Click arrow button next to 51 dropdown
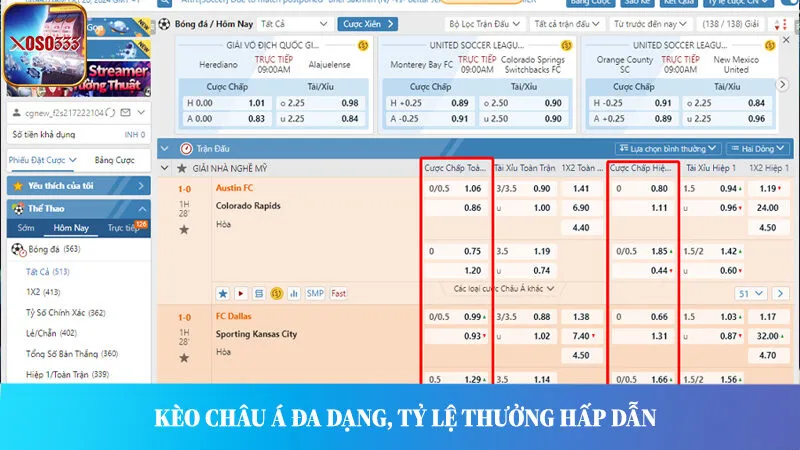Screen dimensions: 800x450 point(780,293)
